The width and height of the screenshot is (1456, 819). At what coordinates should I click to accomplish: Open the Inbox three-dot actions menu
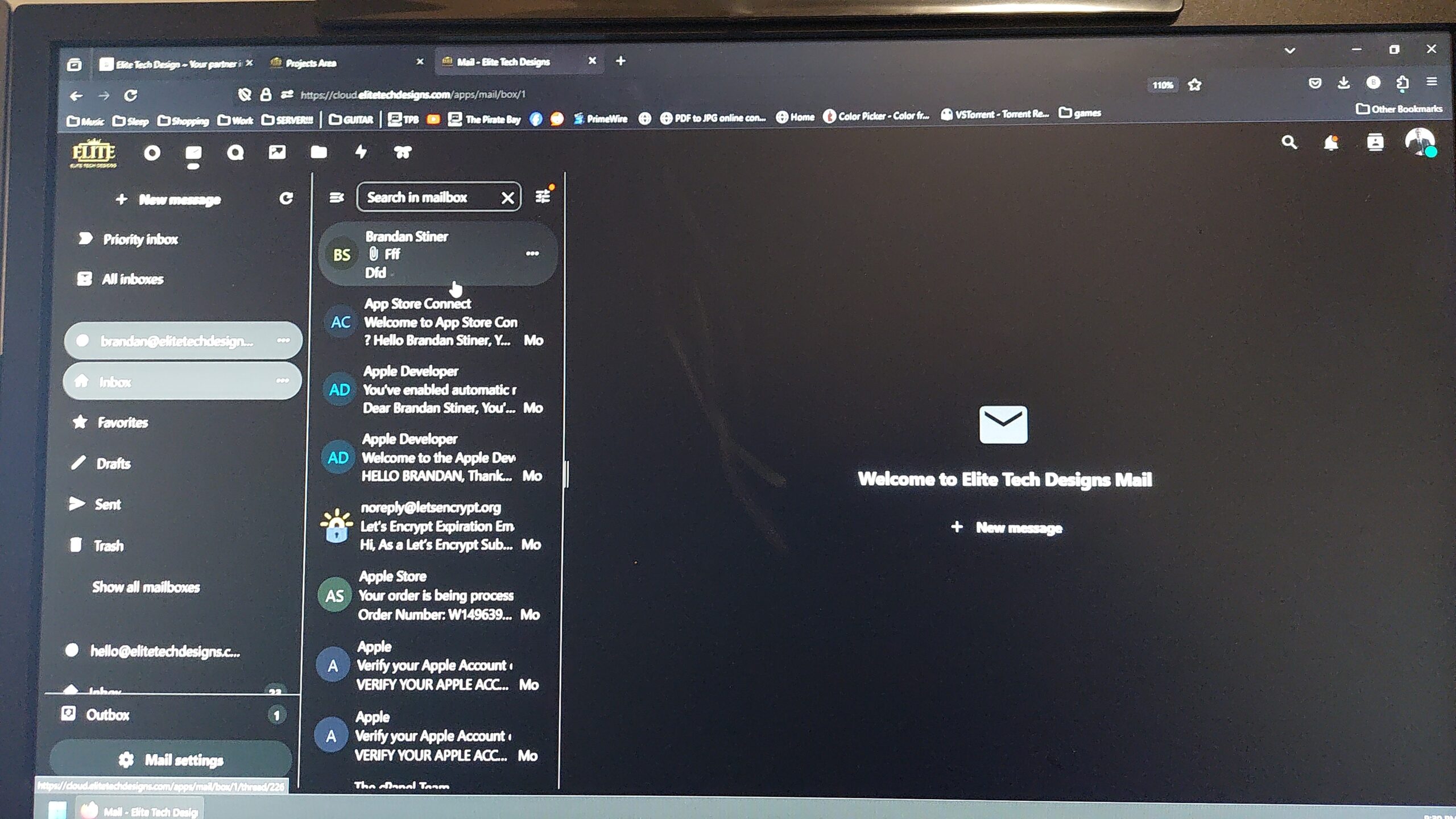283,380
